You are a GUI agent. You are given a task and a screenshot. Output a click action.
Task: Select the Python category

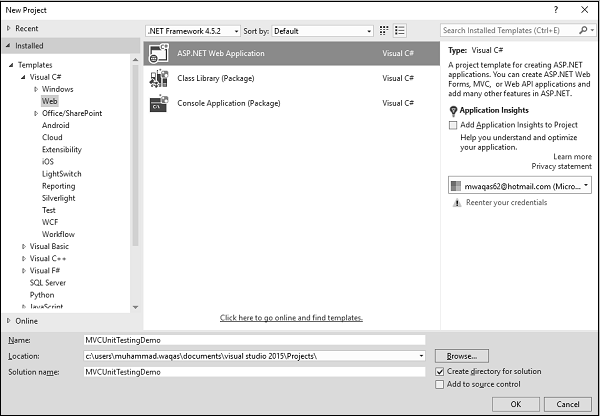click(42, 295)
